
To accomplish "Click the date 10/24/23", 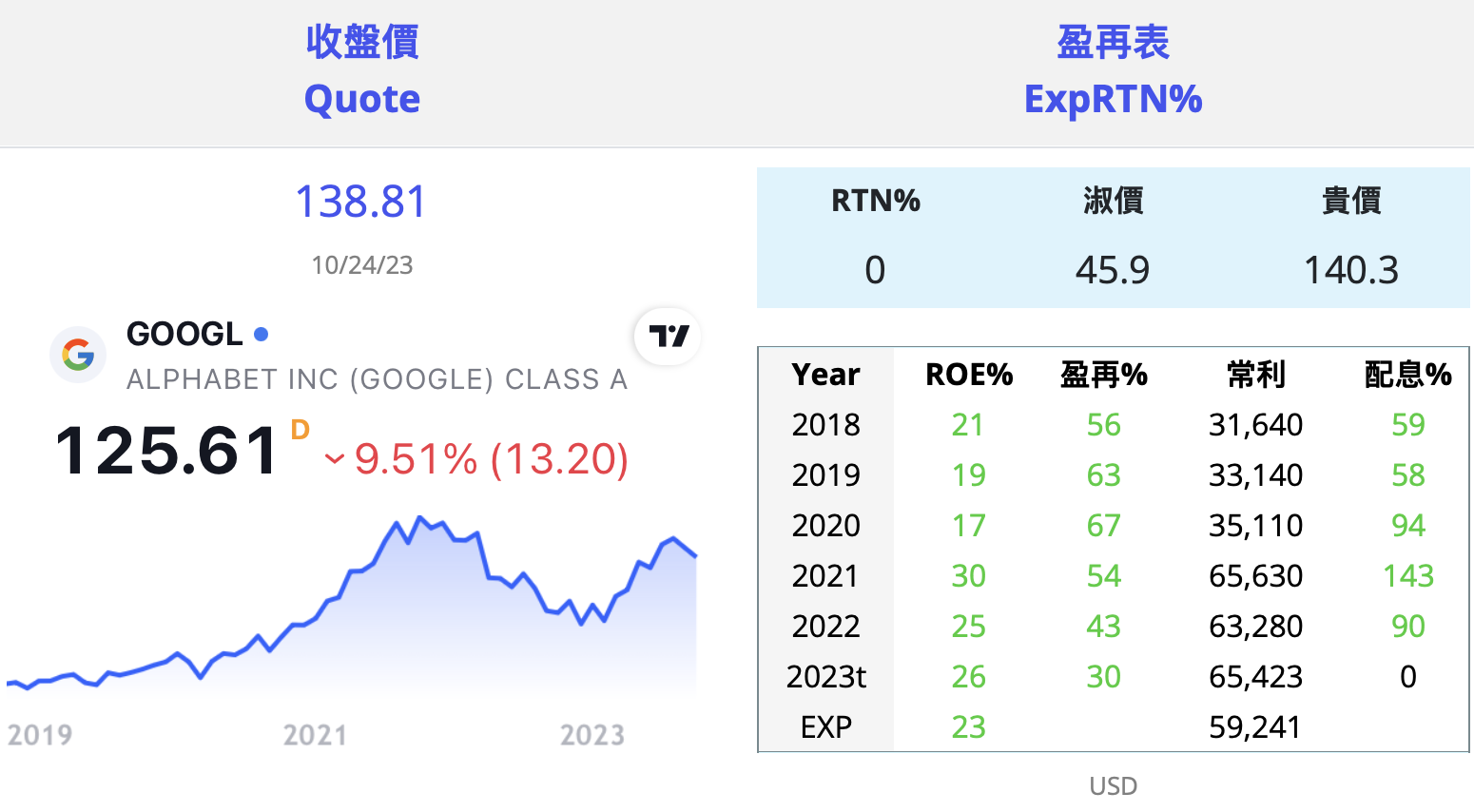I will [362, 265].
